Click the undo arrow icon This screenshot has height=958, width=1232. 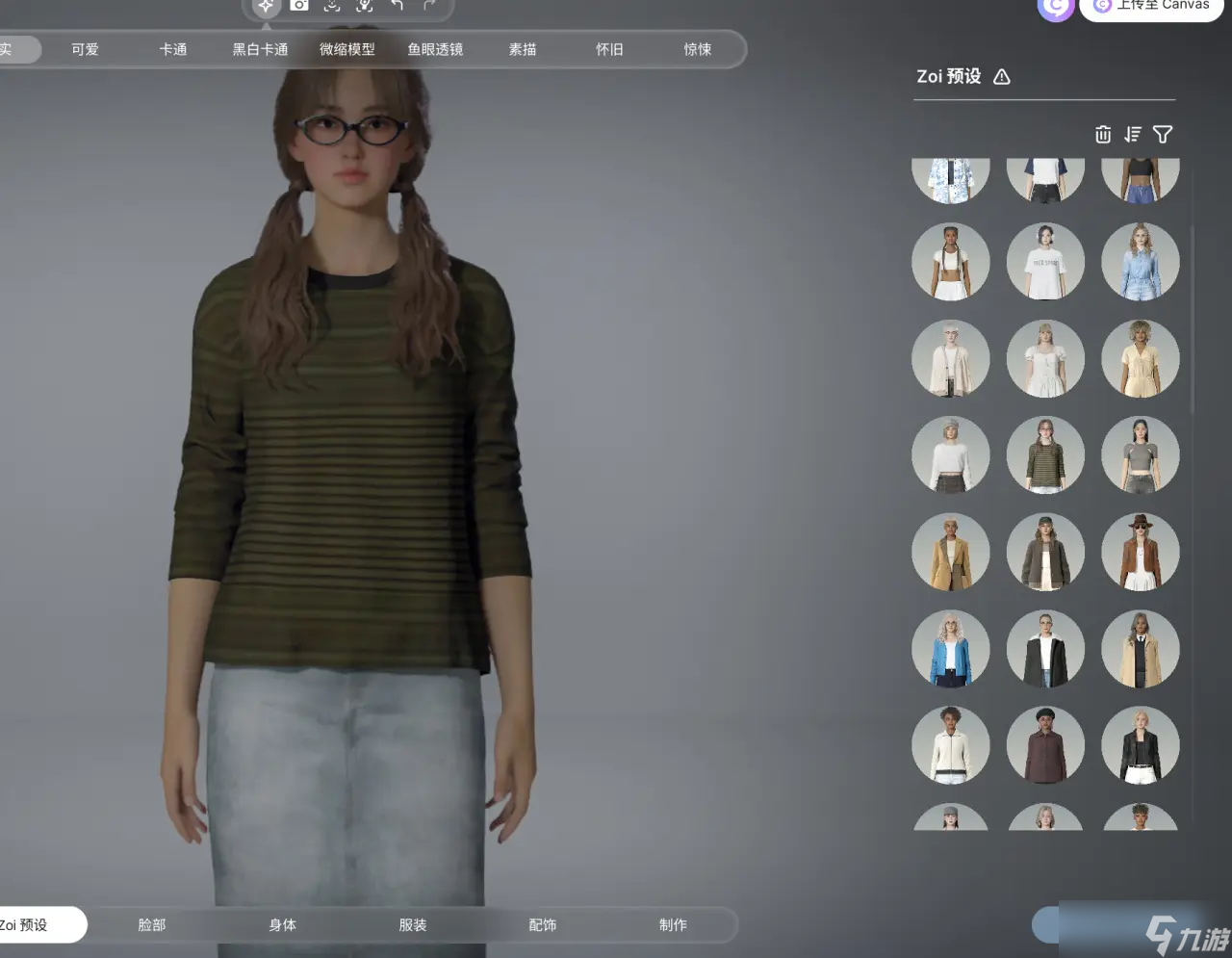(397, 6)
